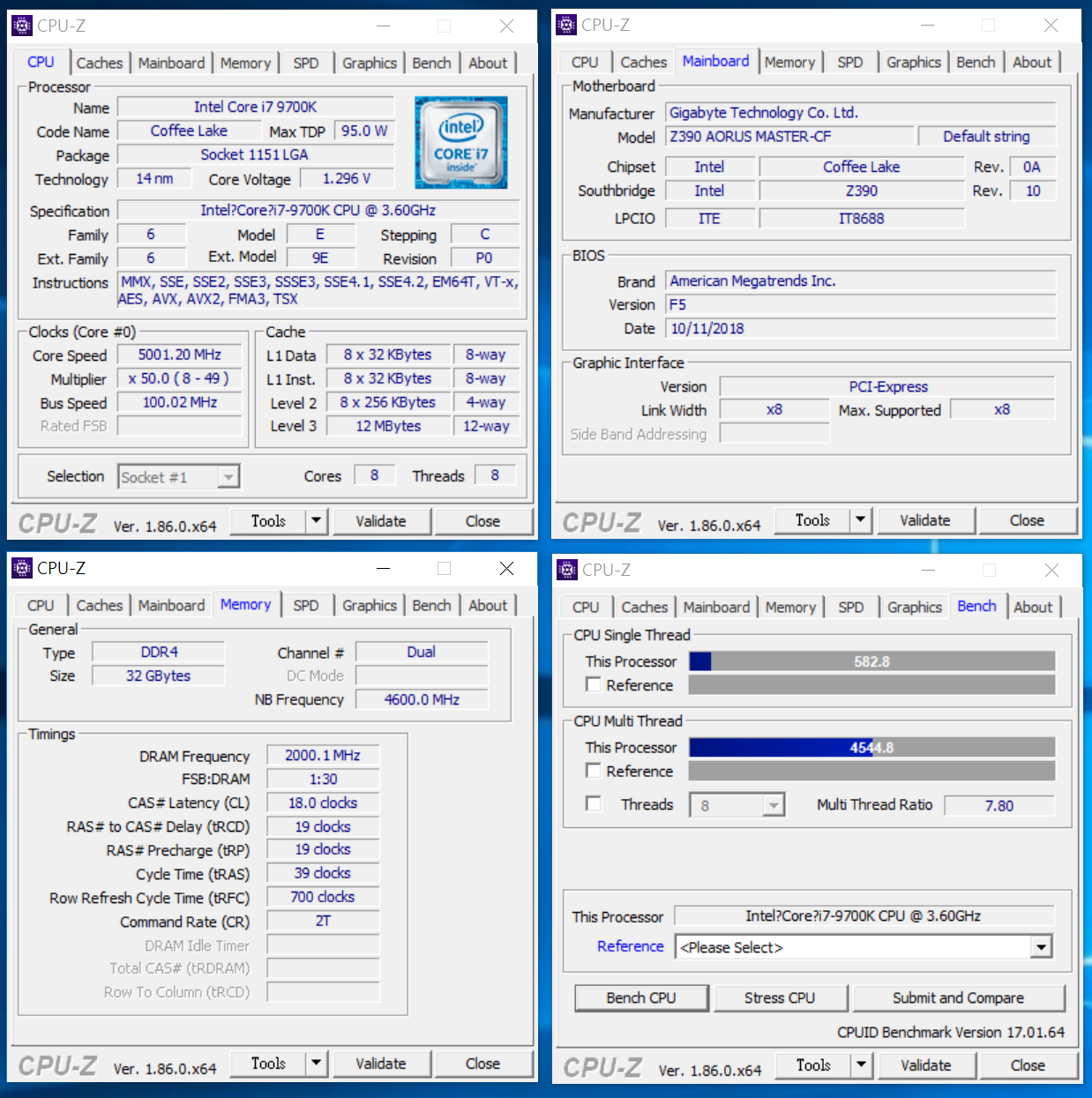Viewport: 1092px width, 1098px height.
Task: Click the CPU Multi Thread score progress bar
Action: coord(871,747)
